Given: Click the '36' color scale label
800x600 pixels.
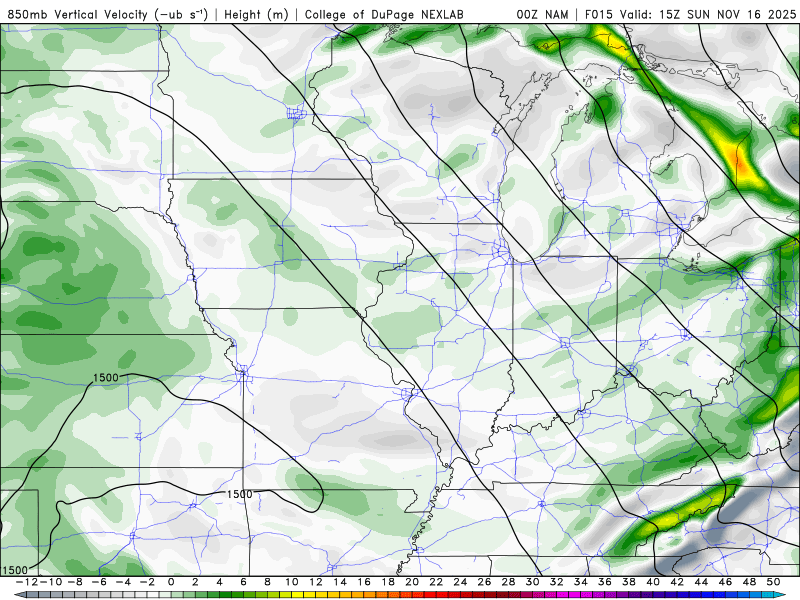Looking at the screenshot, I should (605, 582).
